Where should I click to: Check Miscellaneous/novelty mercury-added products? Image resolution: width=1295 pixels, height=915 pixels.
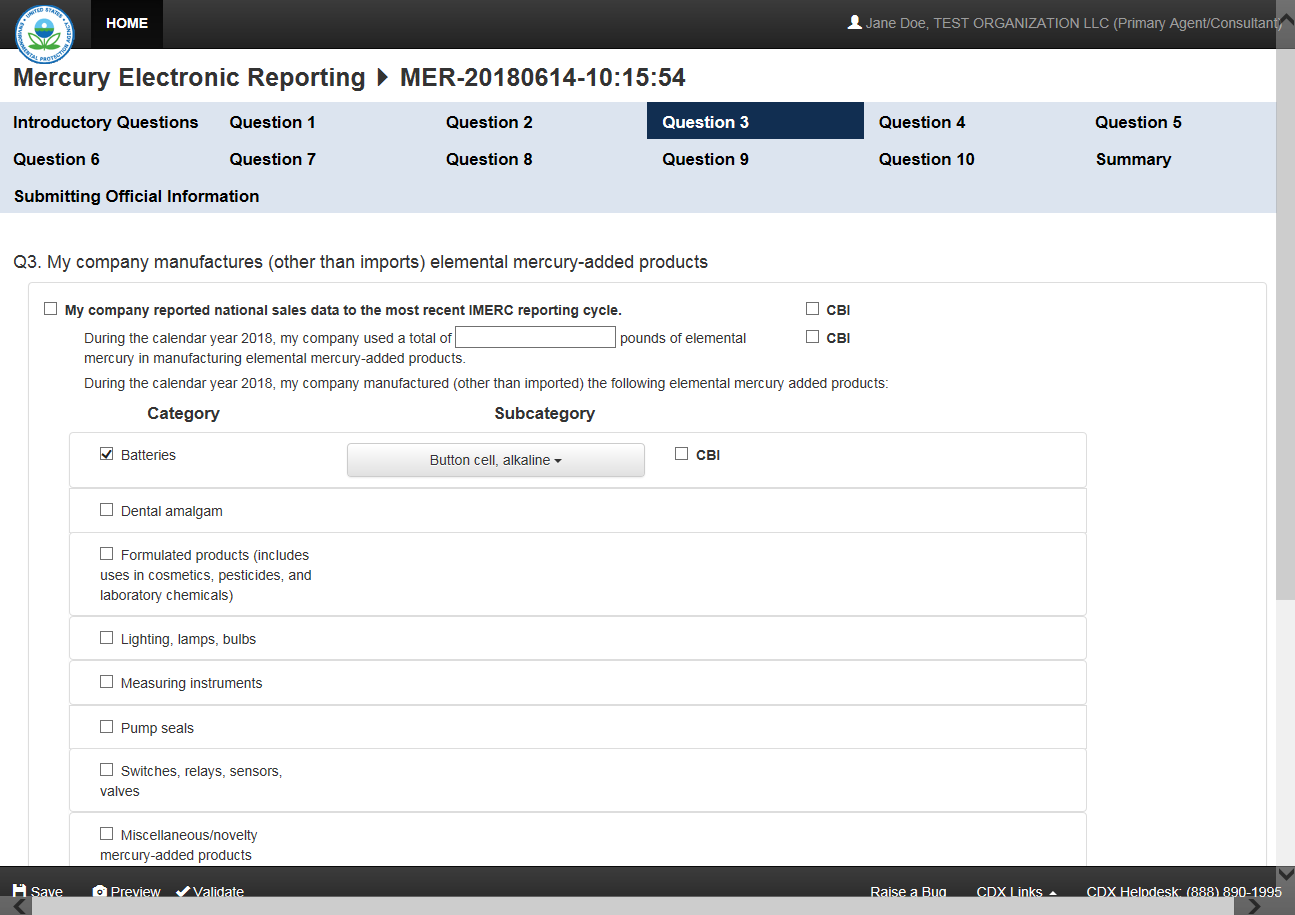(107, 834)
